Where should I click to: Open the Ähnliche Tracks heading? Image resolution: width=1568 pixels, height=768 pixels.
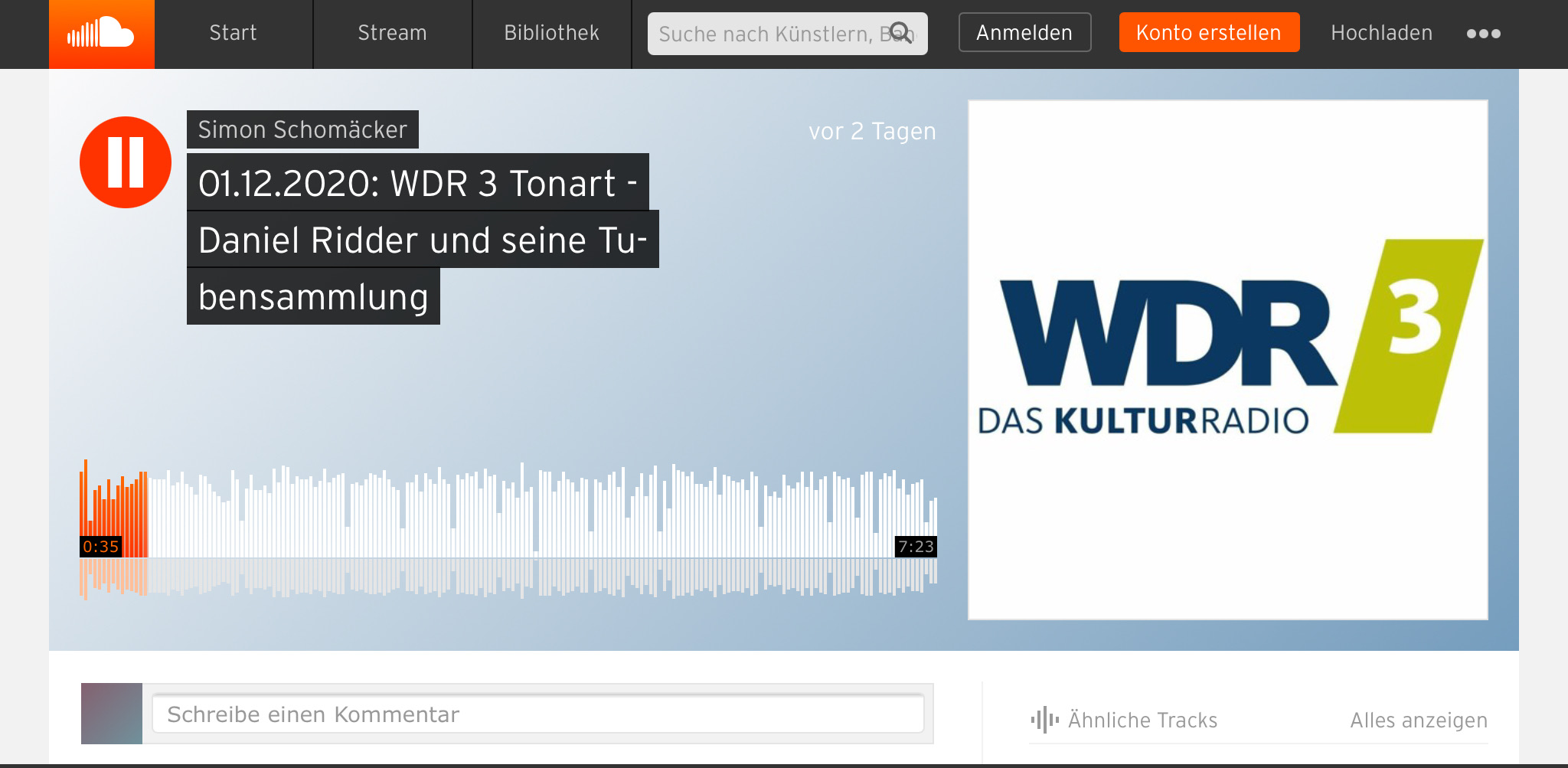(1142, 721)
